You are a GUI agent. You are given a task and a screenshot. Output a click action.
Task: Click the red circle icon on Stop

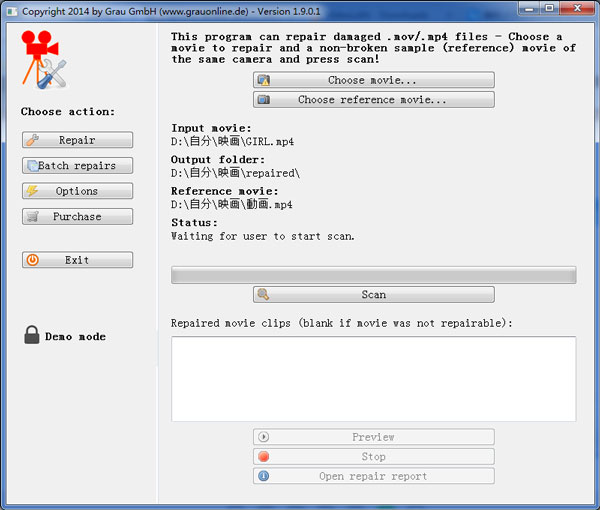pyautogui.click(x=263, y=456)
